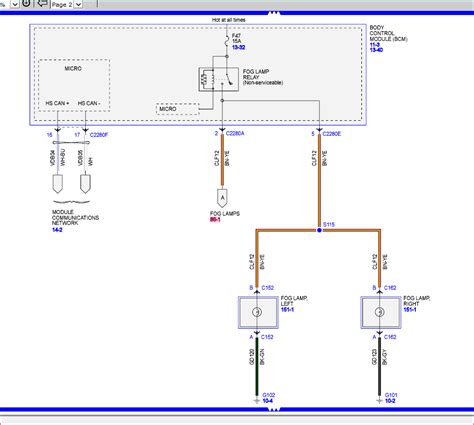Click the Fog Lamp, Right component box
Screen dimensions: 474x425
pyautogui.click(x=381, y=312)
